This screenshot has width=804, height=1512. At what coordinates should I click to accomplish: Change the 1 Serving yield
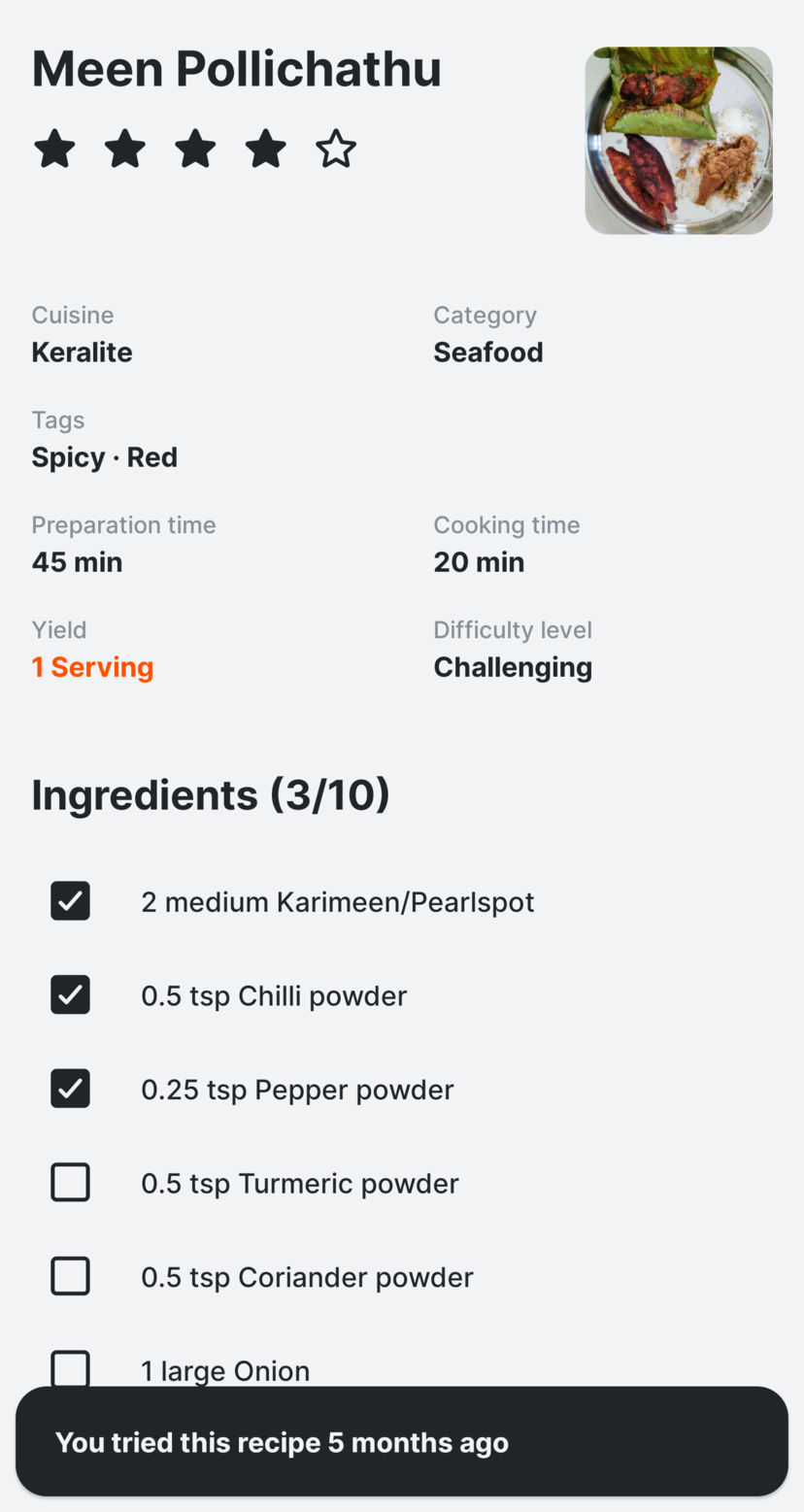pyautogui.click(x=93, y=667)
